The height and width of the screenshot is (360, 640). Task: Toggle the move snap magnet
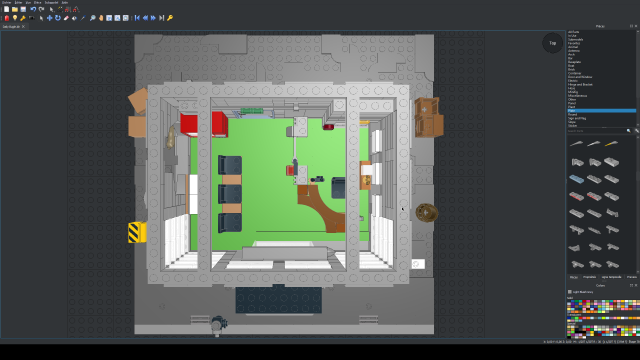click(x=68, y=9)
